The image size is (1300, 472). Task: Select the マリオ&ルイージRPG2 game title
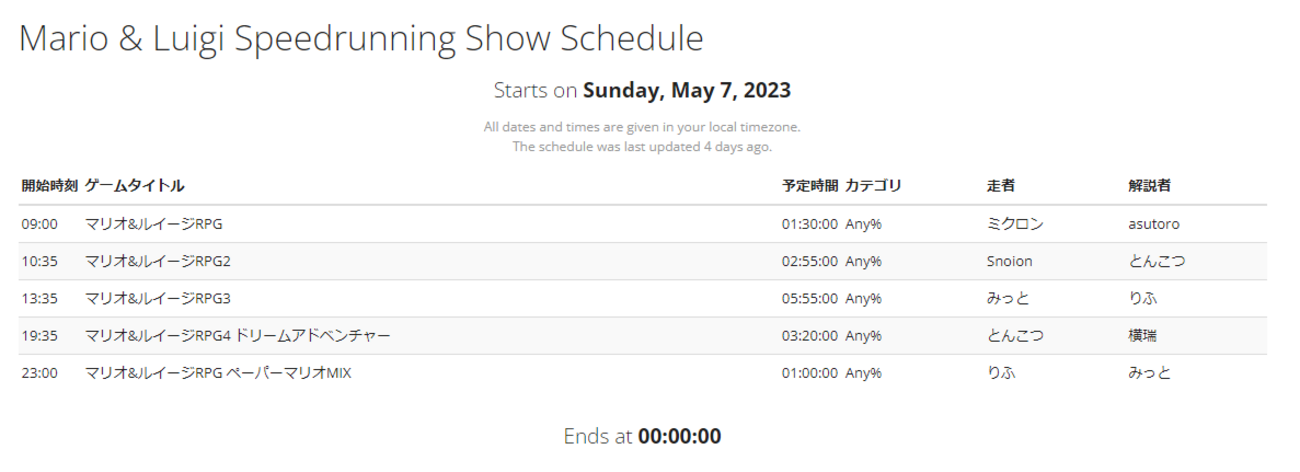[x=158, y=261]
